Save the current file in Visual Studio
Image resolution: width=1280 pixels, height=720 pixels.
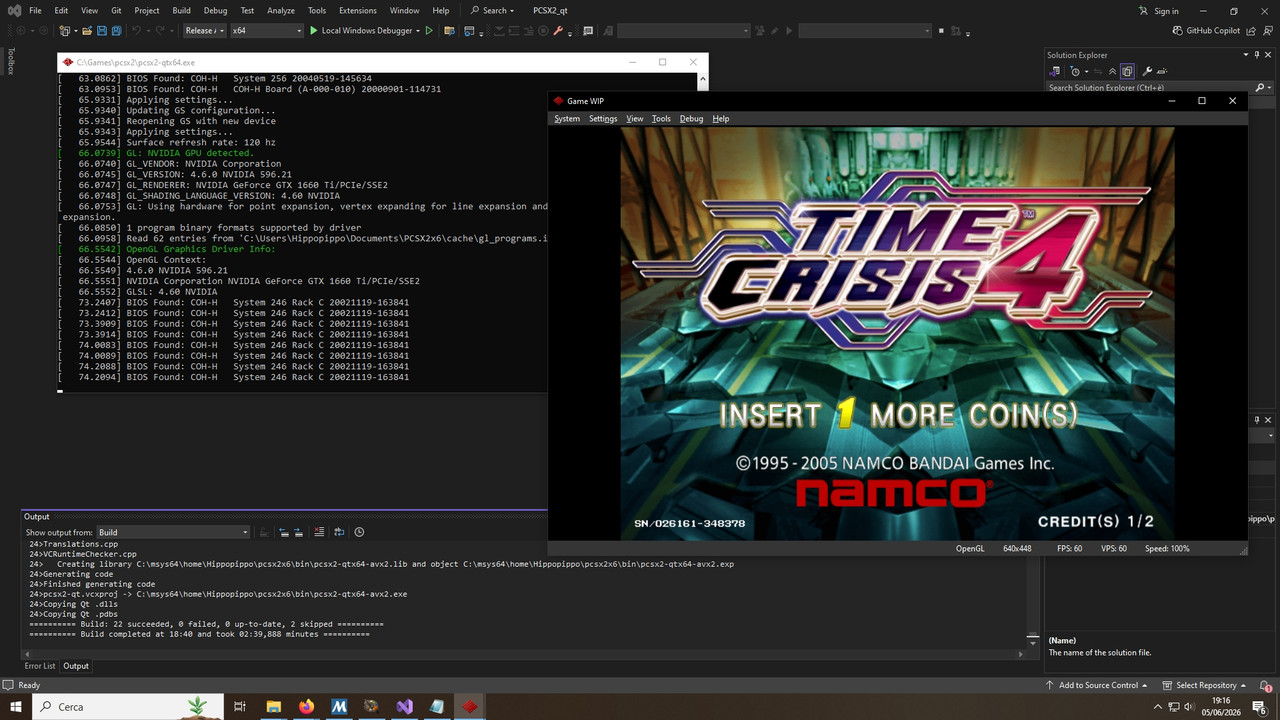tap(103, 31)
